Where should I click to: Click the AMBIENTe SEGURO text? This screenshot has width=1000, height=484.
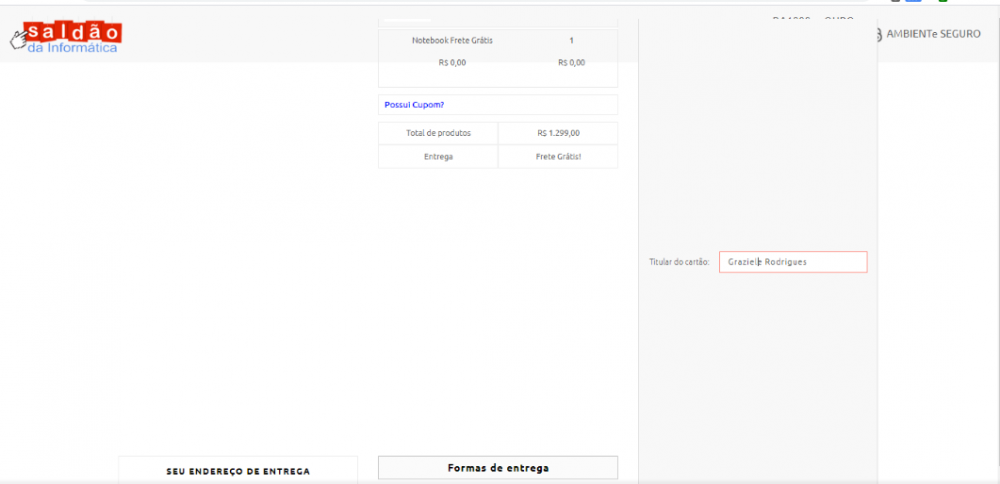coord(933,34)
